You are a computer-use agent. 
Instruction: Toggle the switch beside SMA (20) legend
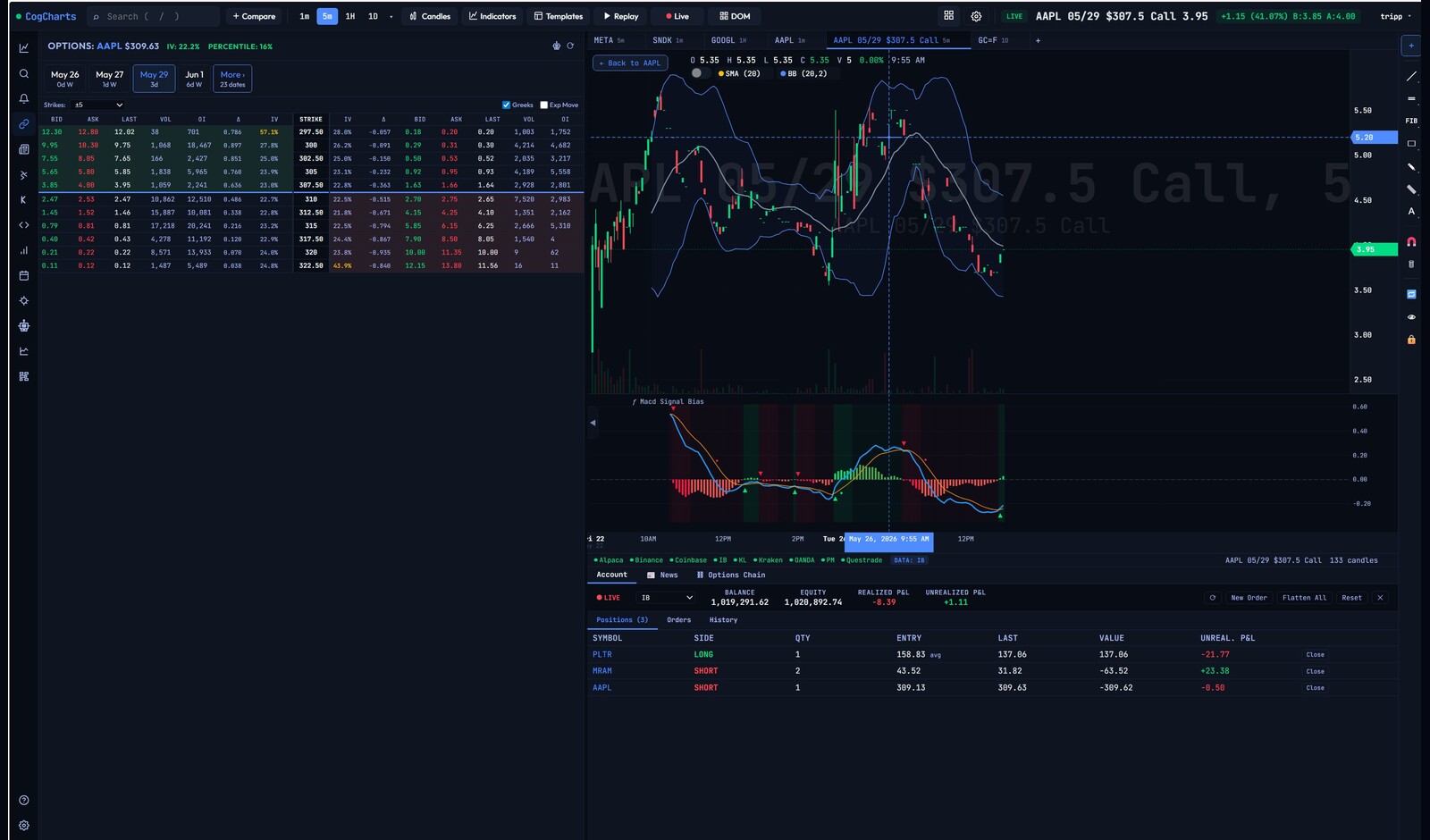[x=701, y=73]
